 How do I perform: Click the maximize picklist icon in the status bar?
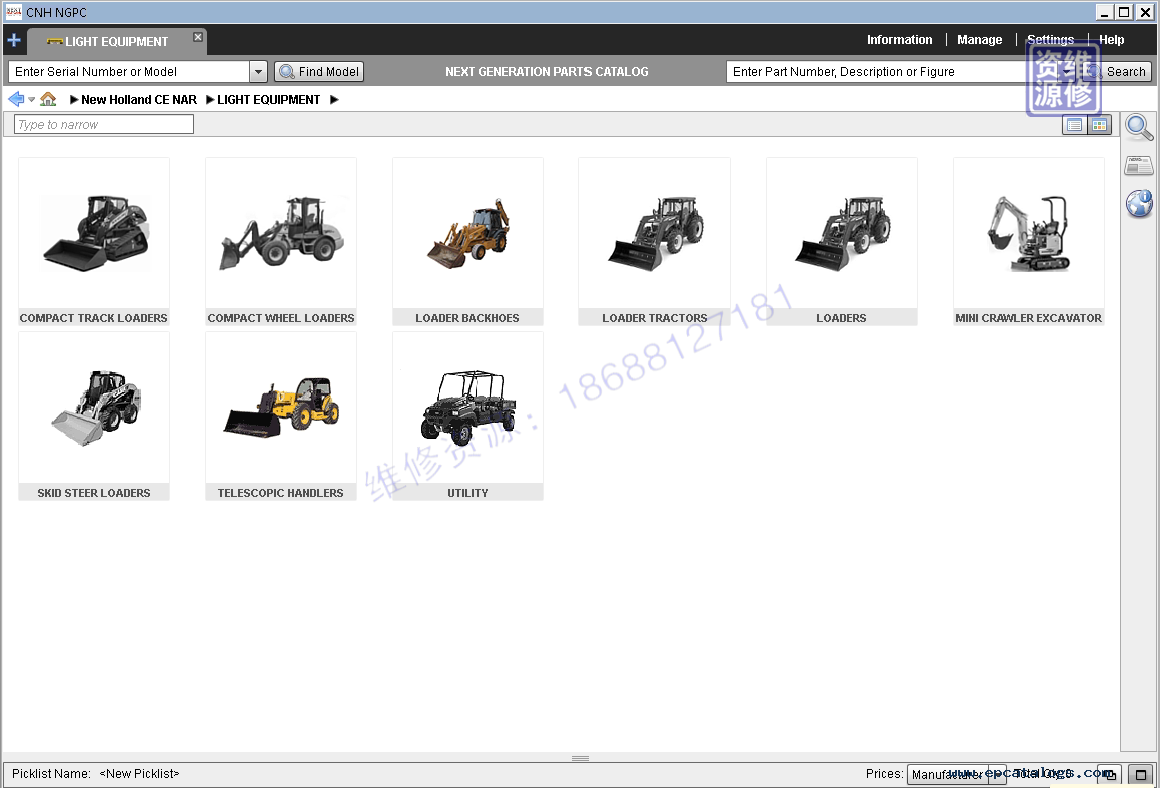pyautogui.click(x=1140, y=775)
